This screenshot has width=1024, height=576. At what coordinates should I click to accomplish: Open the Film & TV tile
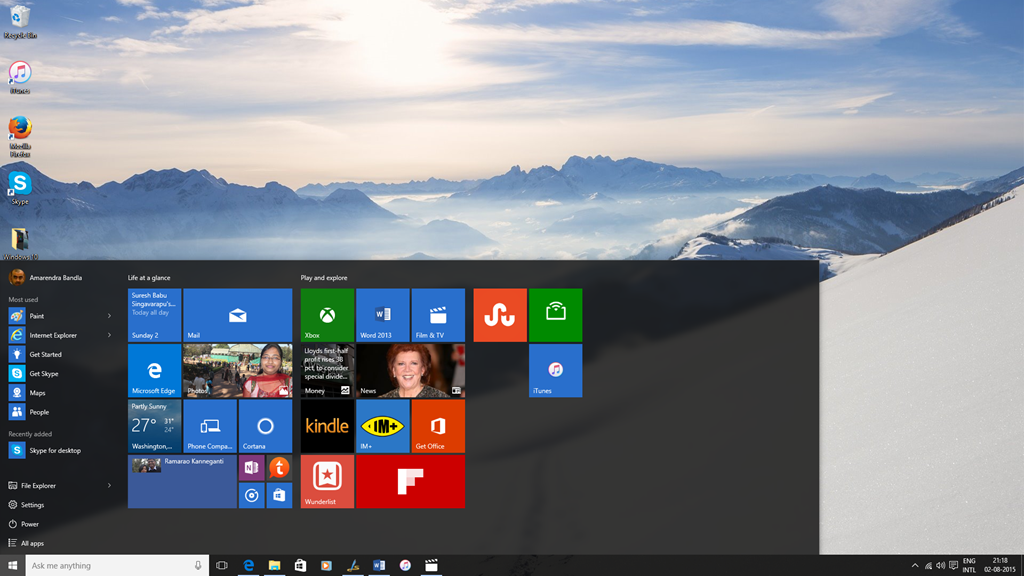click(438, 315)
